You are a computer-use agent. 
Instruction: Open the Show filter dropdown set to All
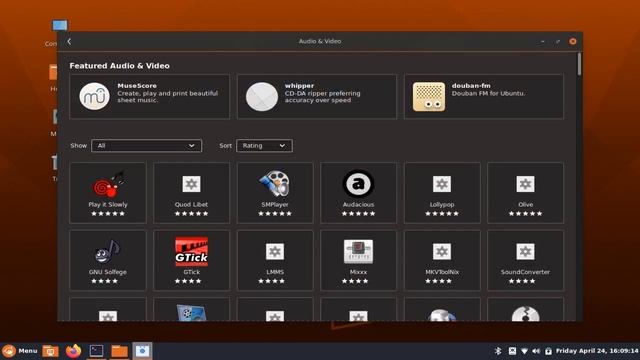click(147, 146)
